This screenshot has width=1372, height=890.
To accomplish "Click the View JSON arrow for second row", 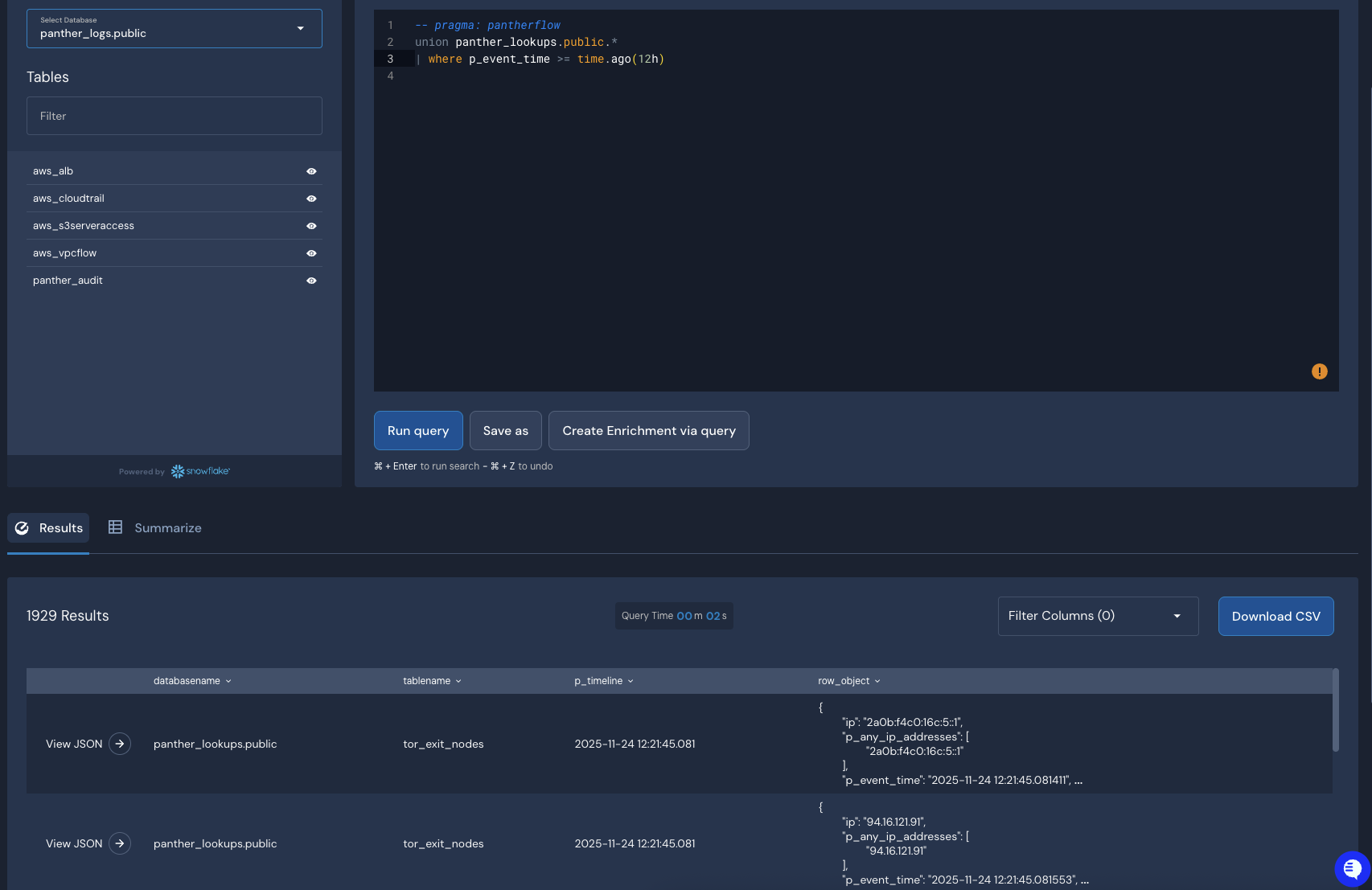I will coord(120,843).
